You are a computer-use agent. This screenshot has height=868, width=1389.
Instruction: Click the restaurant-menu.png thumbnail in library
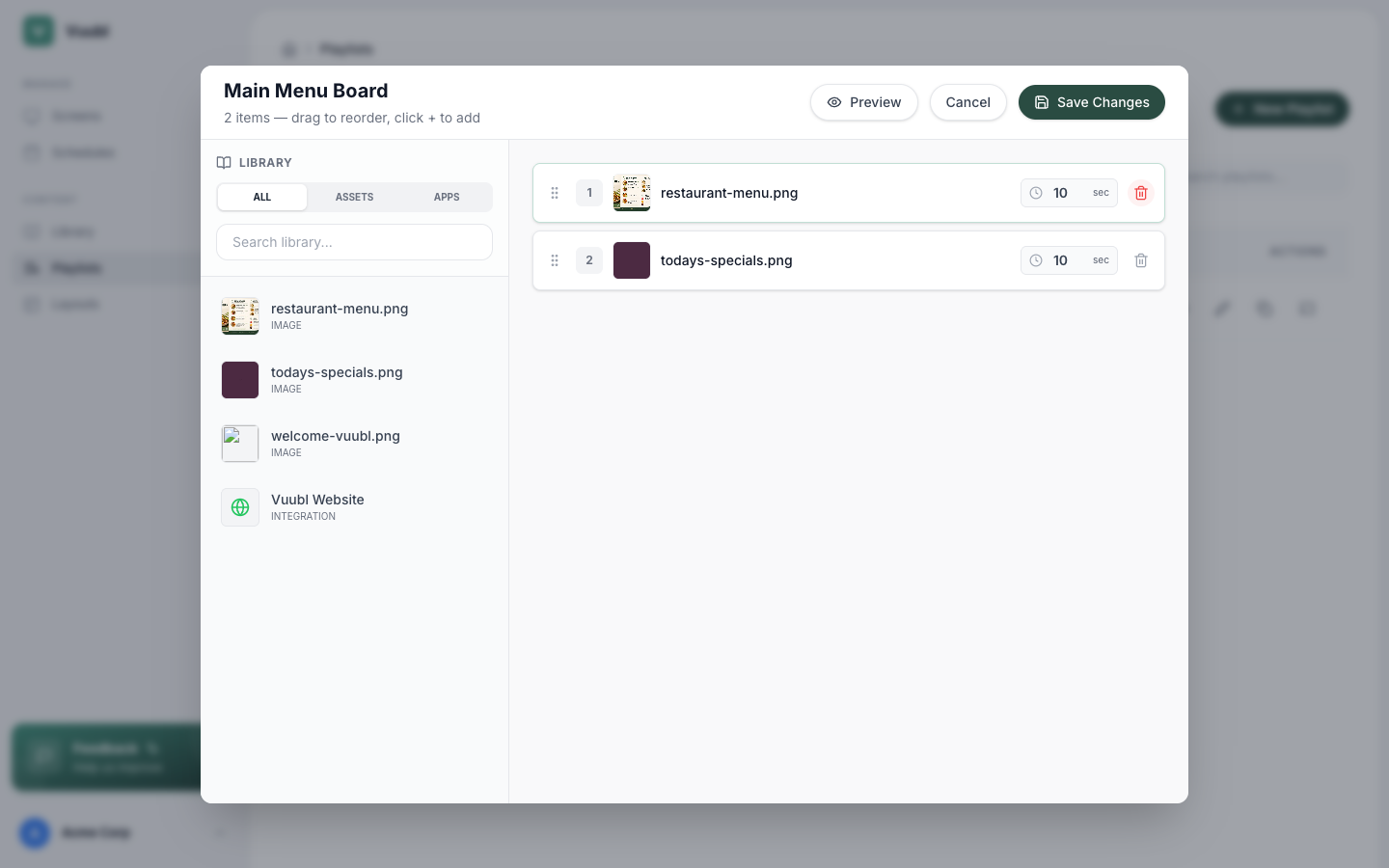(240, 316)
